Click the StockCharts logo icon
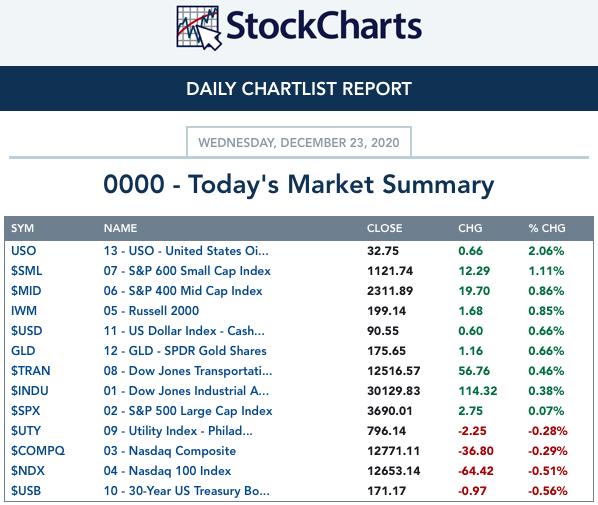This screenshot has height=505, width=598. click(199, 28)
